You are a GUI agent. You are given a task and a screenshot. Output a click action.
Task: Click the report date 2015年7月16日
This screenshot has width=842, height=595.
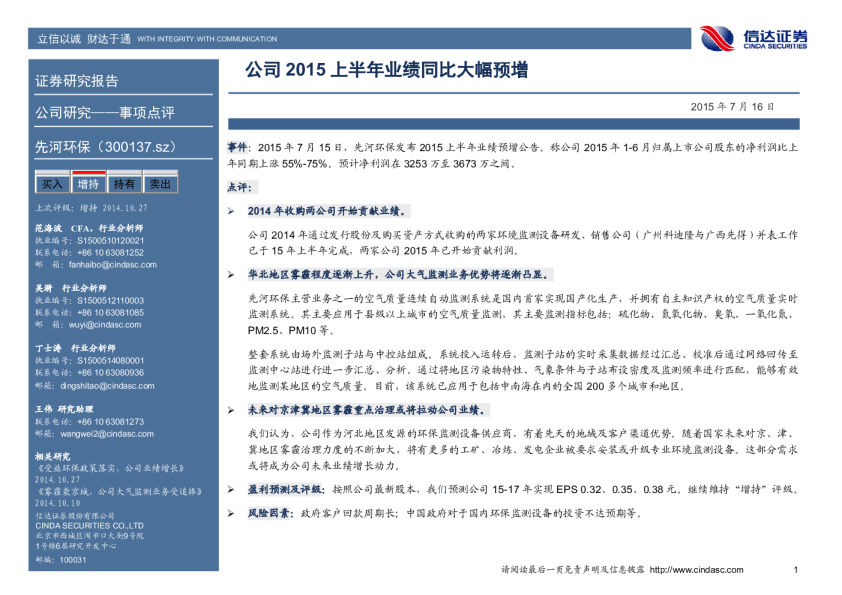click(x=732, y=106)
